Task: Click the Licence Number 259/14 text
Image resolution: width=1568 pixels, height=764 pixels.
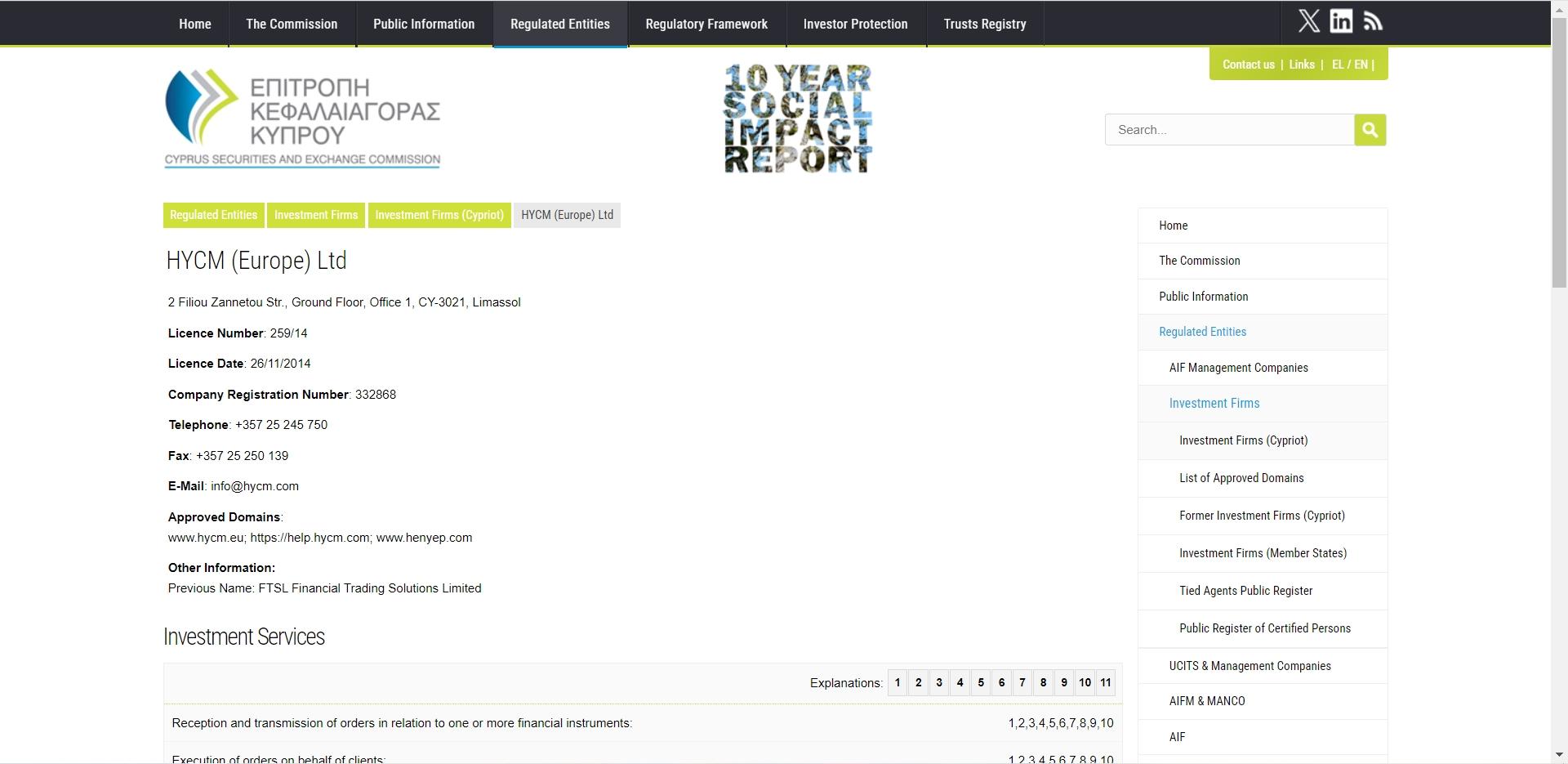Action: coord(238,333)
